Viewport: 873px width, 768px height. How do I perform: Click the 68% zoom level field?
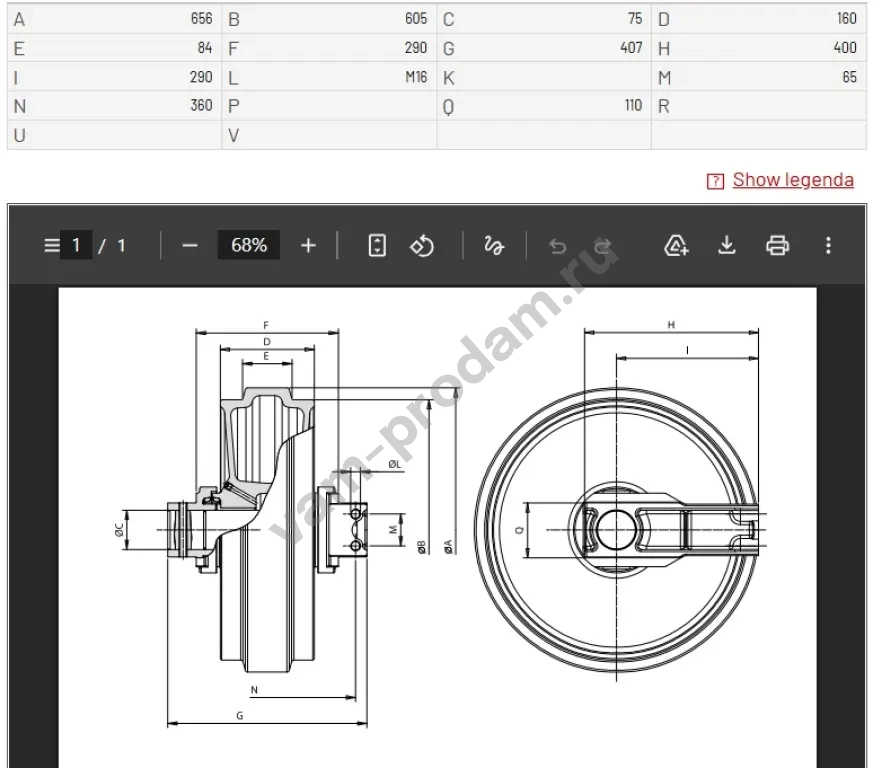pyautogui.click(x=249, y=245)
